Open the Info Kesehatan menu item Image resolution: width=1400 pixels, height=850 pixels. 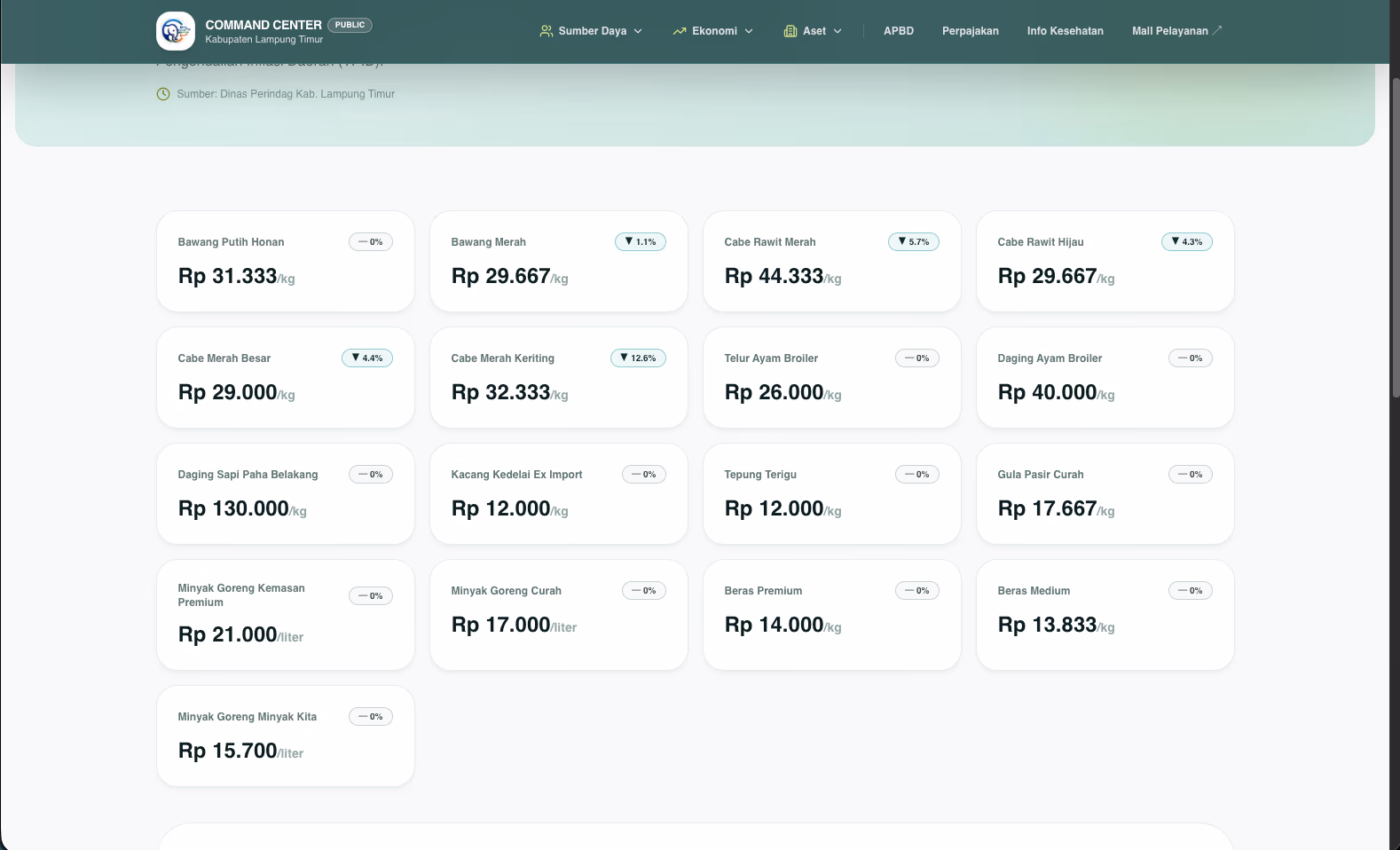(x=1066, y=31)
